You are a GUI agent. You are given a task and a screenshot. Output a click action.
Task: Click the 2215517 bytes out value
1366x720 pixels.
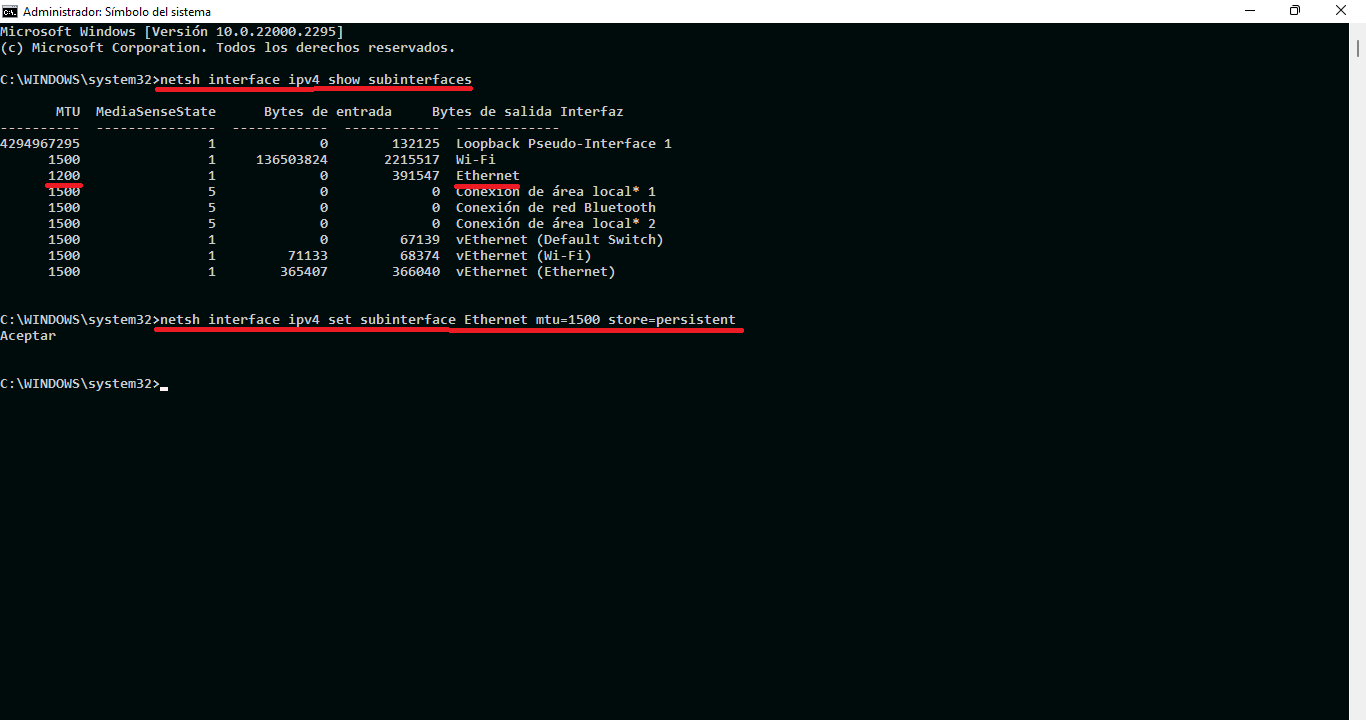coord(412,159)
